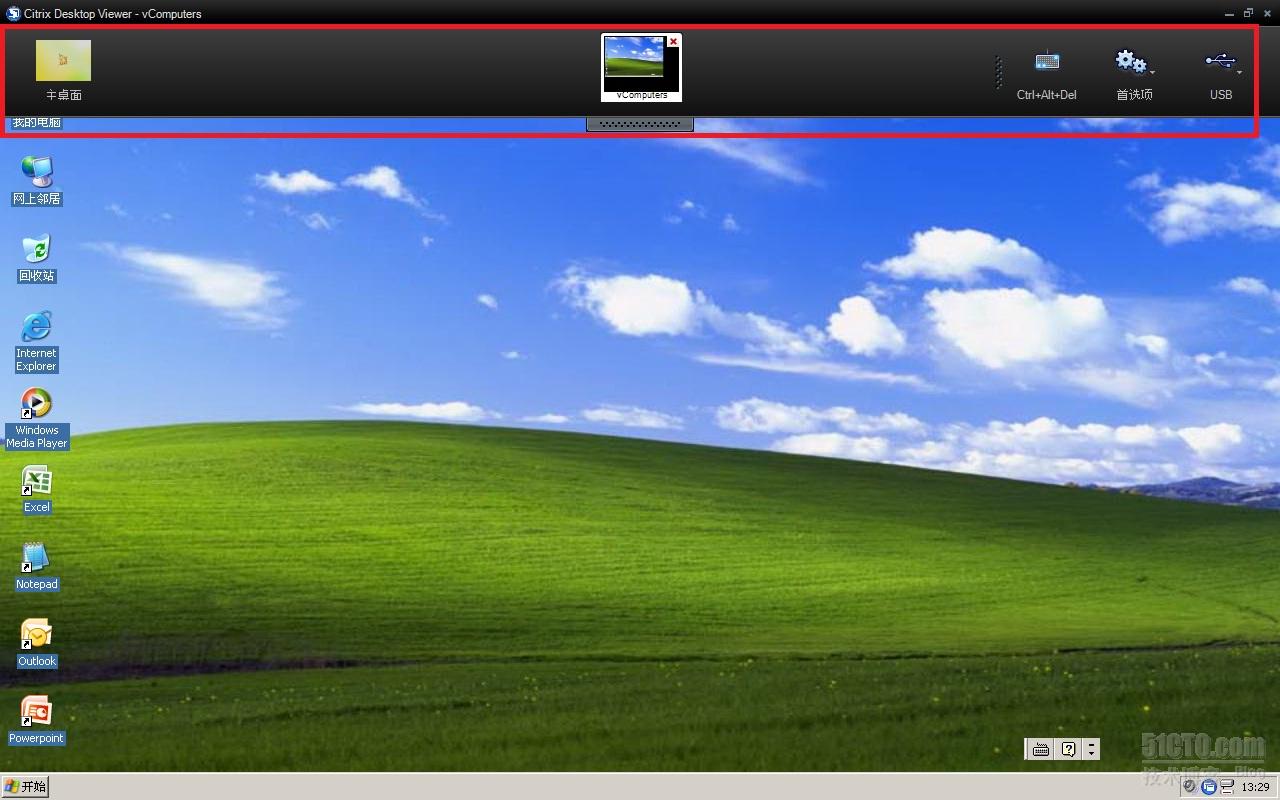
Task: Select the 回收站 recycle bin icon
Action: (37, 258)
